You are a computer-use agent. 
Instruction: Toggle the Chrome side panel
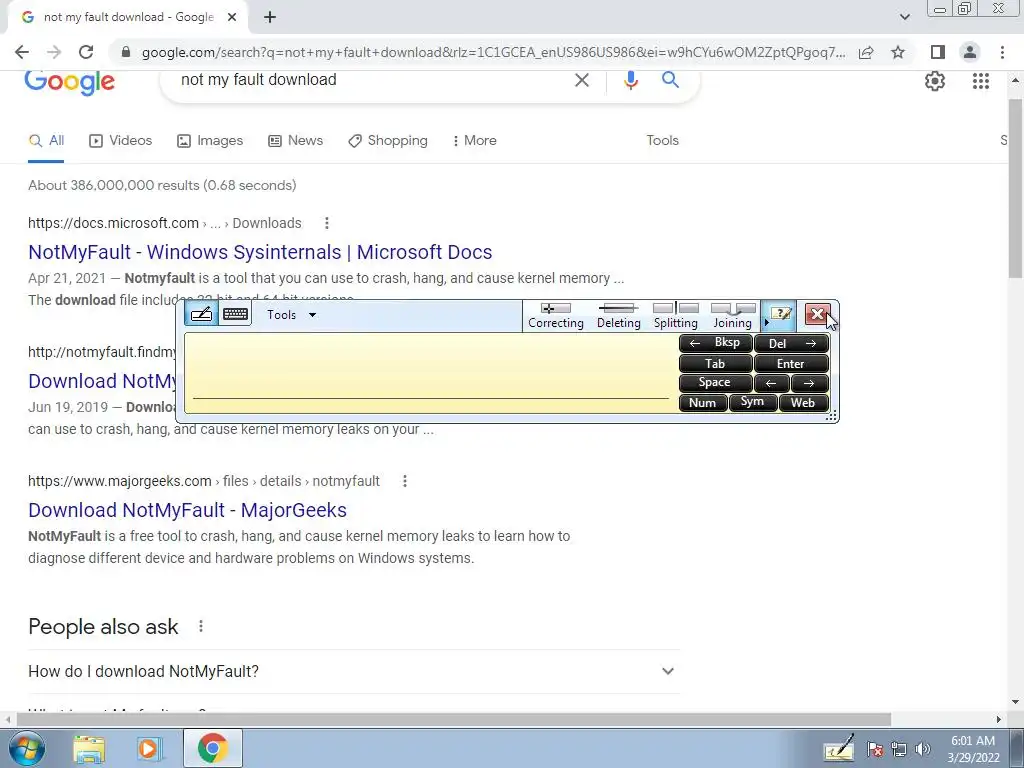coord(938,52)
